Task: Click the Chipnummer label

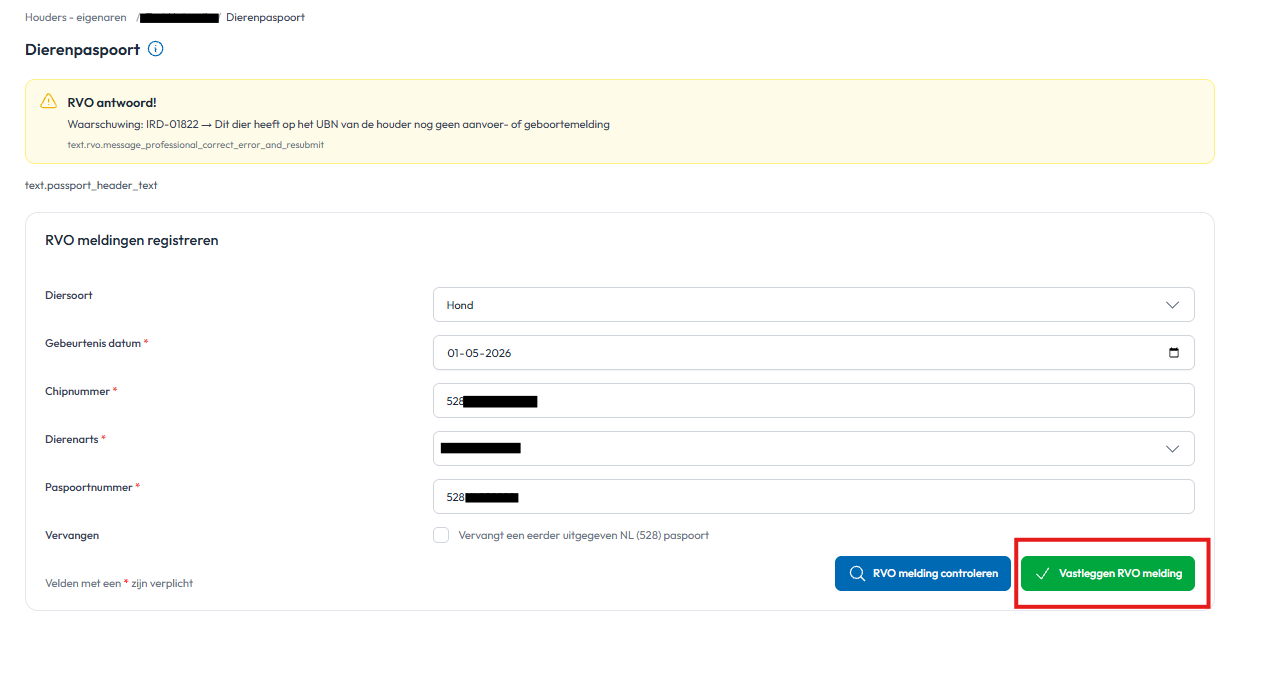Action: tap(81, 391)
